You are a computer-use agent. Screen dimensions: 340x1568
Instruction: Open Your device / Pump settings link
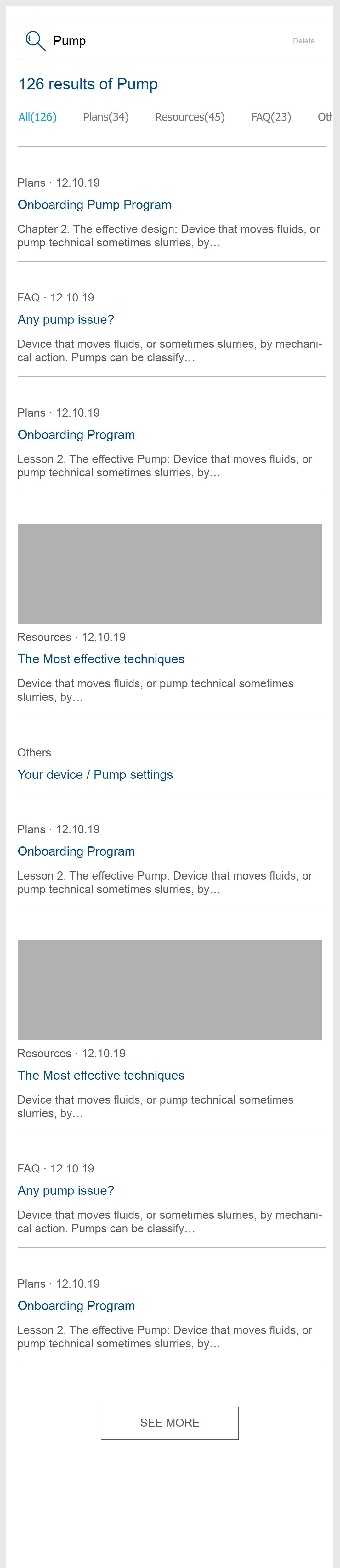tap(95, 774)
